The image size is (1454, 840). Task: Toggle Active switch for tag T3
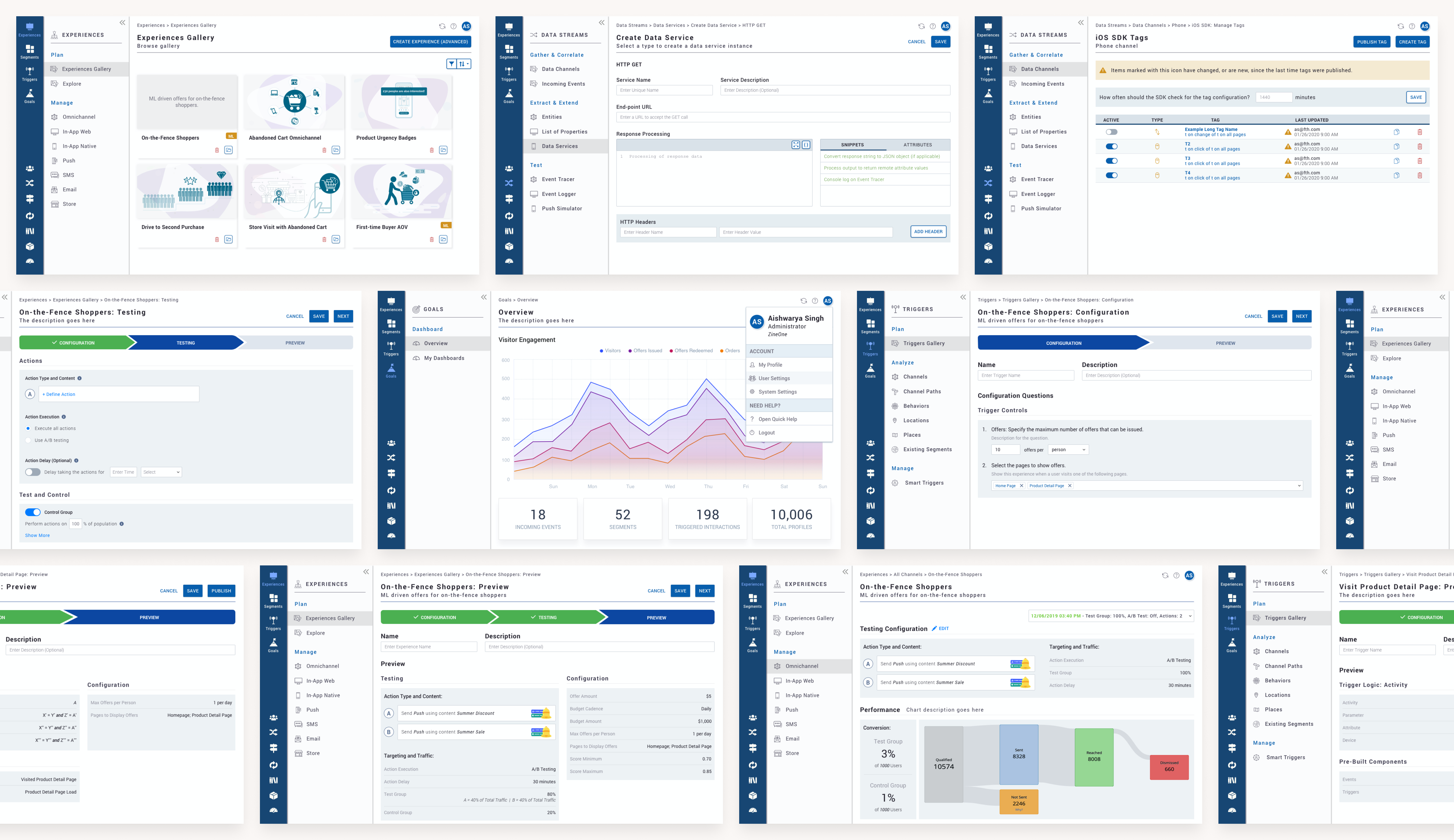[1111, 161]
